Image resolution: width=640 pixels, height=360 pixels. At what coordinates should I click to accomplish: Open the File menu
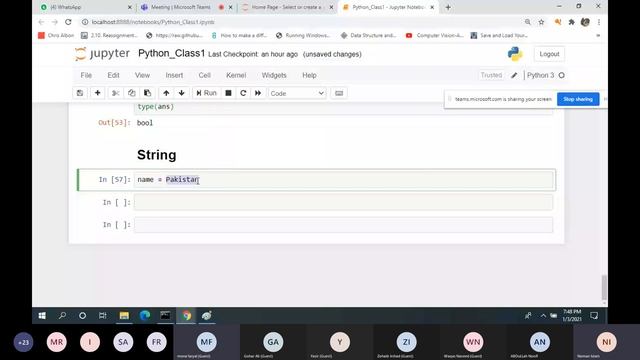tap(86, 75)
